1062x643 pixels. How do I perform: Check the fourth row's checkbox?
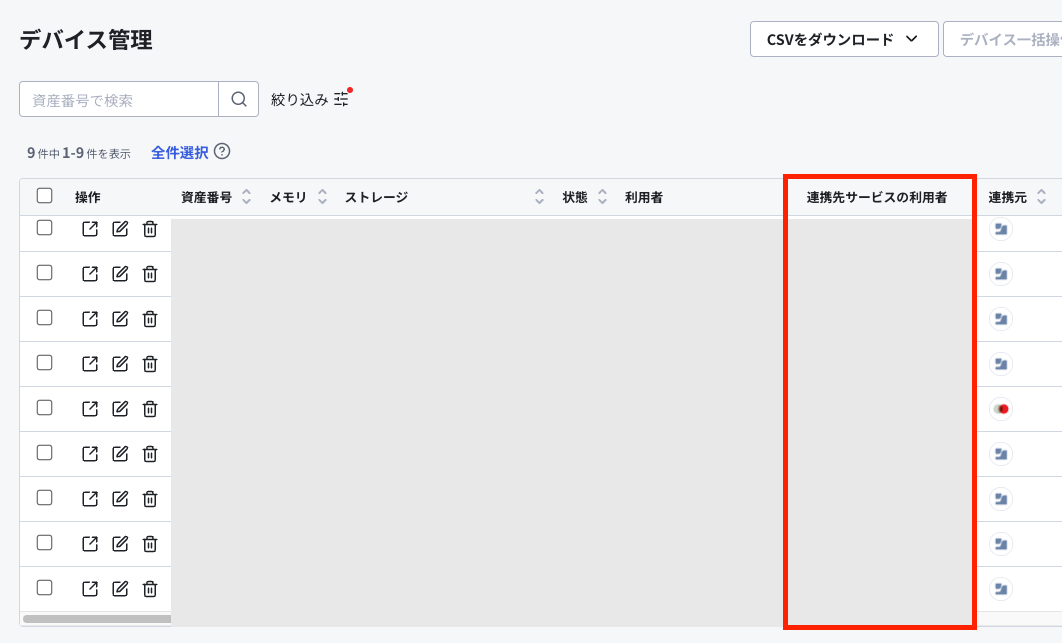point(44,362)
